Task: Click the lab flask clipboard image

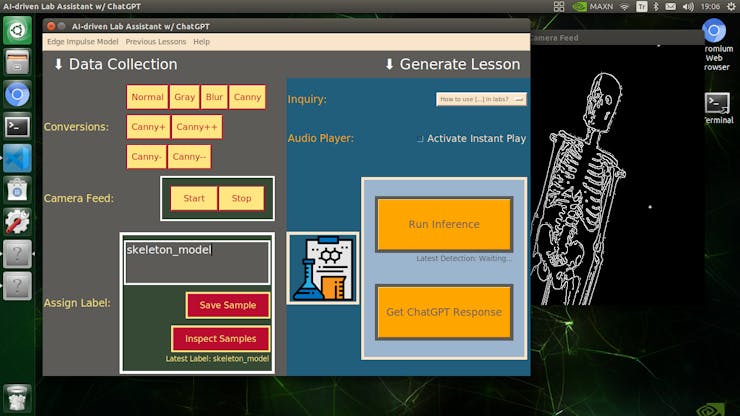Action: [323, 268]
